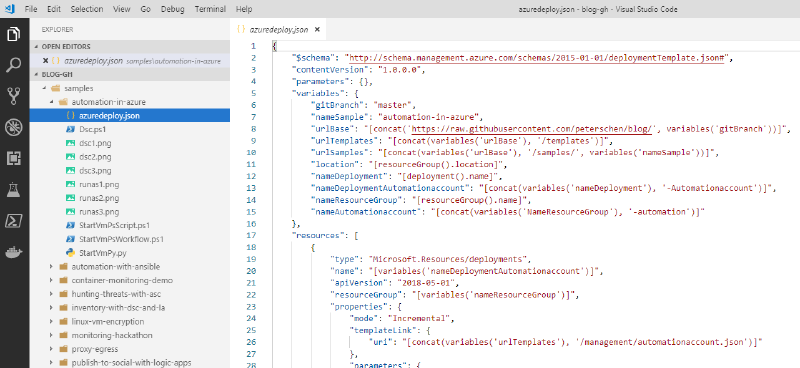Open dsc1.png image file
800x368 pixels.
(130, 143)
